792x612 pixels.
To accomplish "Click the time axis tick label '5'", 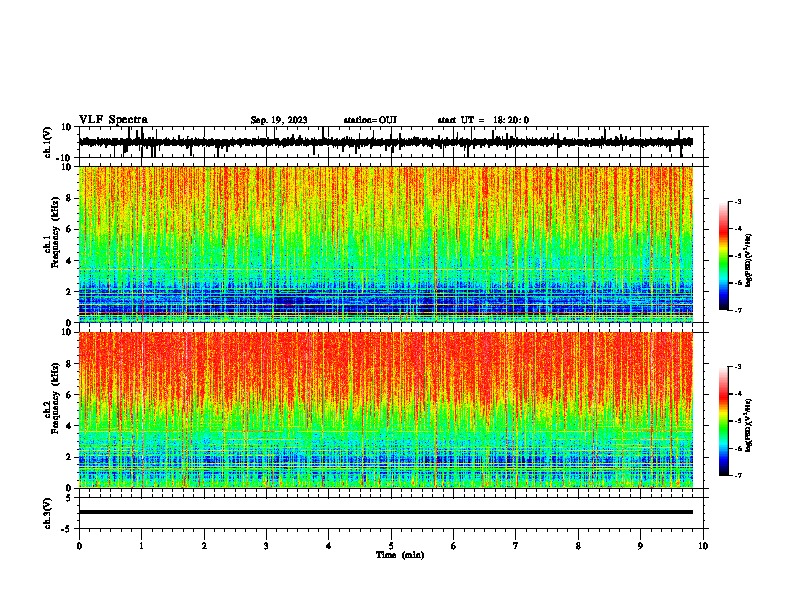I will (x=391, y=546).
